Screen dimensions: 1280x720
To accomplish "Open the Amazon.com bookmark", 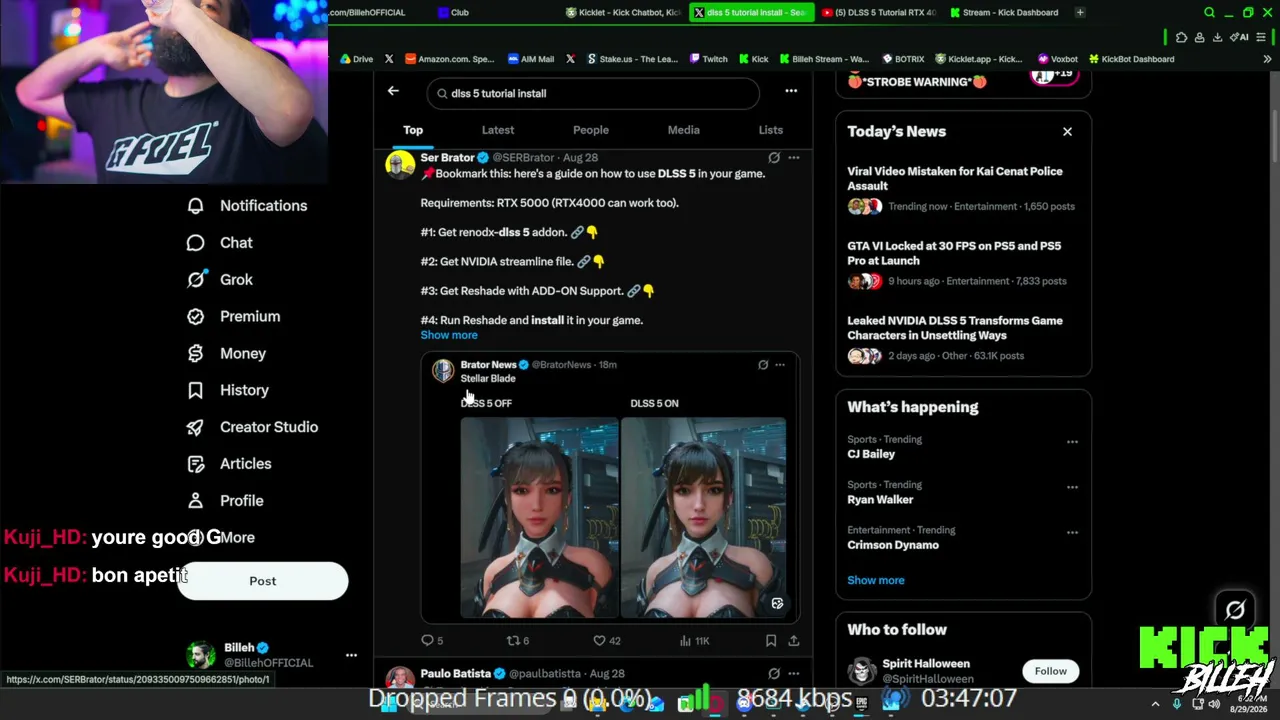I will tap(449, 59).
